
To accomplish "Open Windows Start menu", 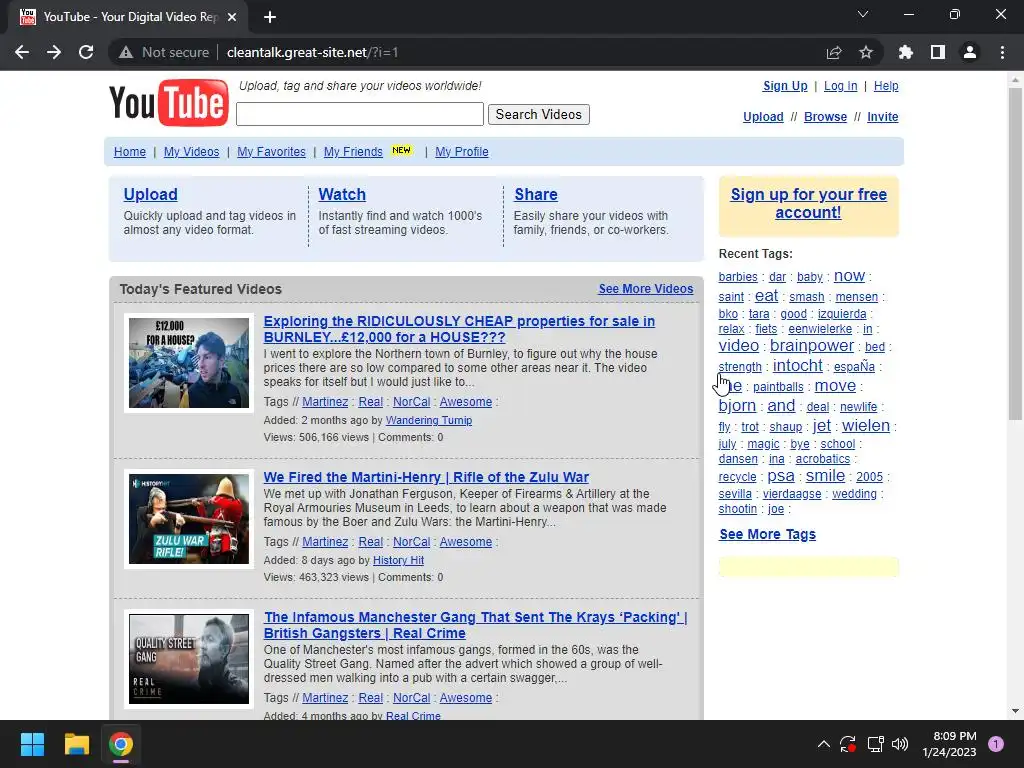I will point(32,744).
